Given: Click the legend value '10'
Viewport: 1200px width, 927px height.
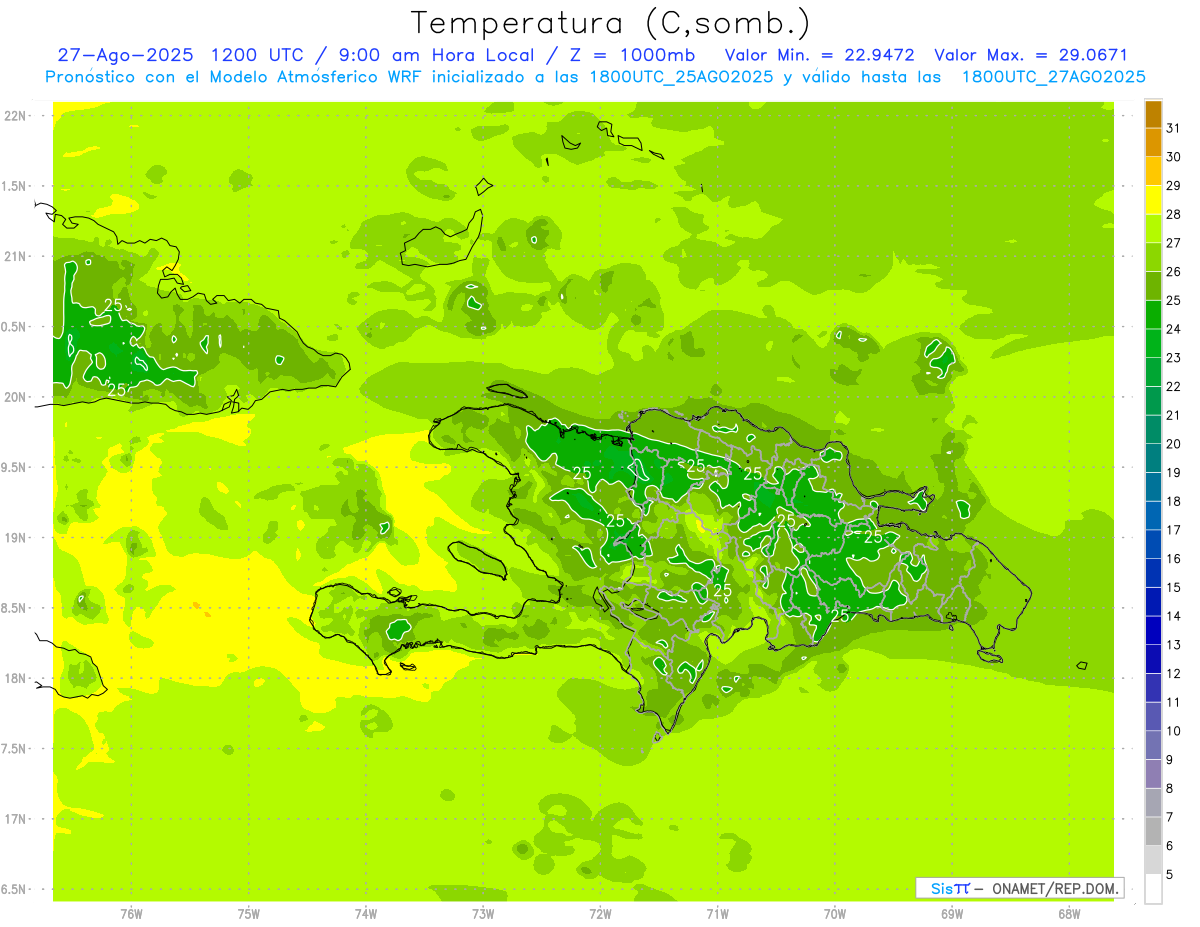Looking at the screenshot, I should click(x=1174, y=731).
